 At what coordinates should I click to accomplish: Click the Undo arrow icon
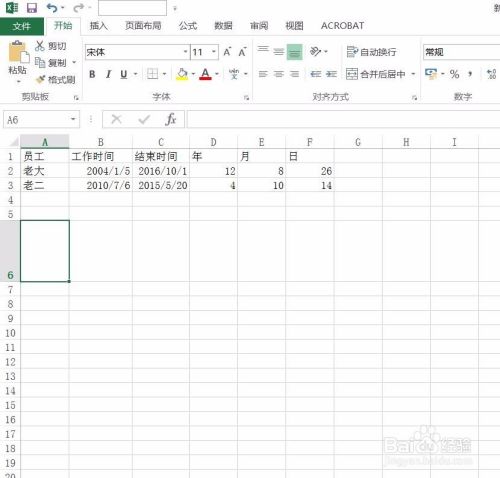(52, 8)
